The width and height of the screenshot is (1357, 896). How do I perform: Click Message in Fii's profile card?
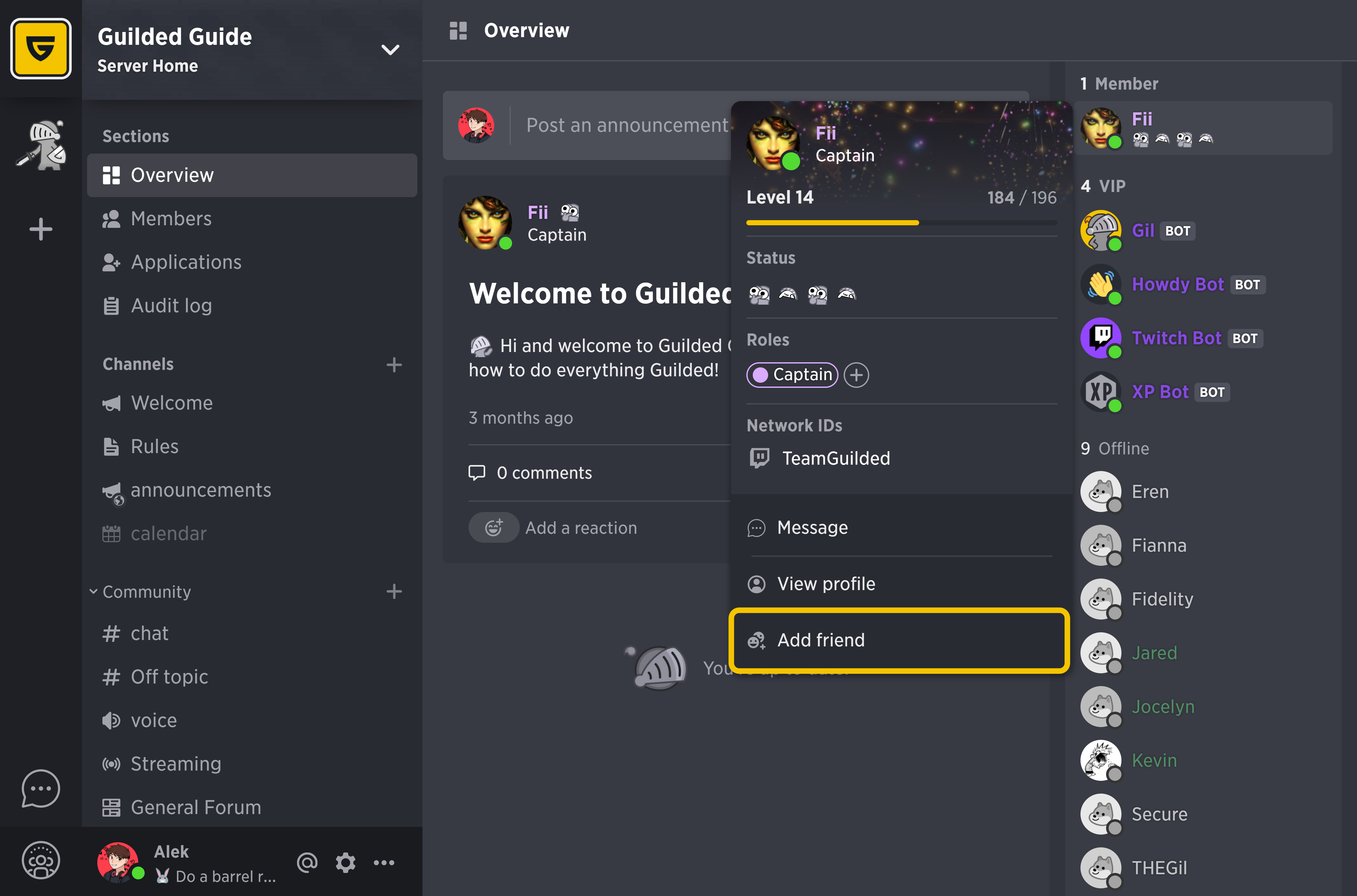[902, 527]
